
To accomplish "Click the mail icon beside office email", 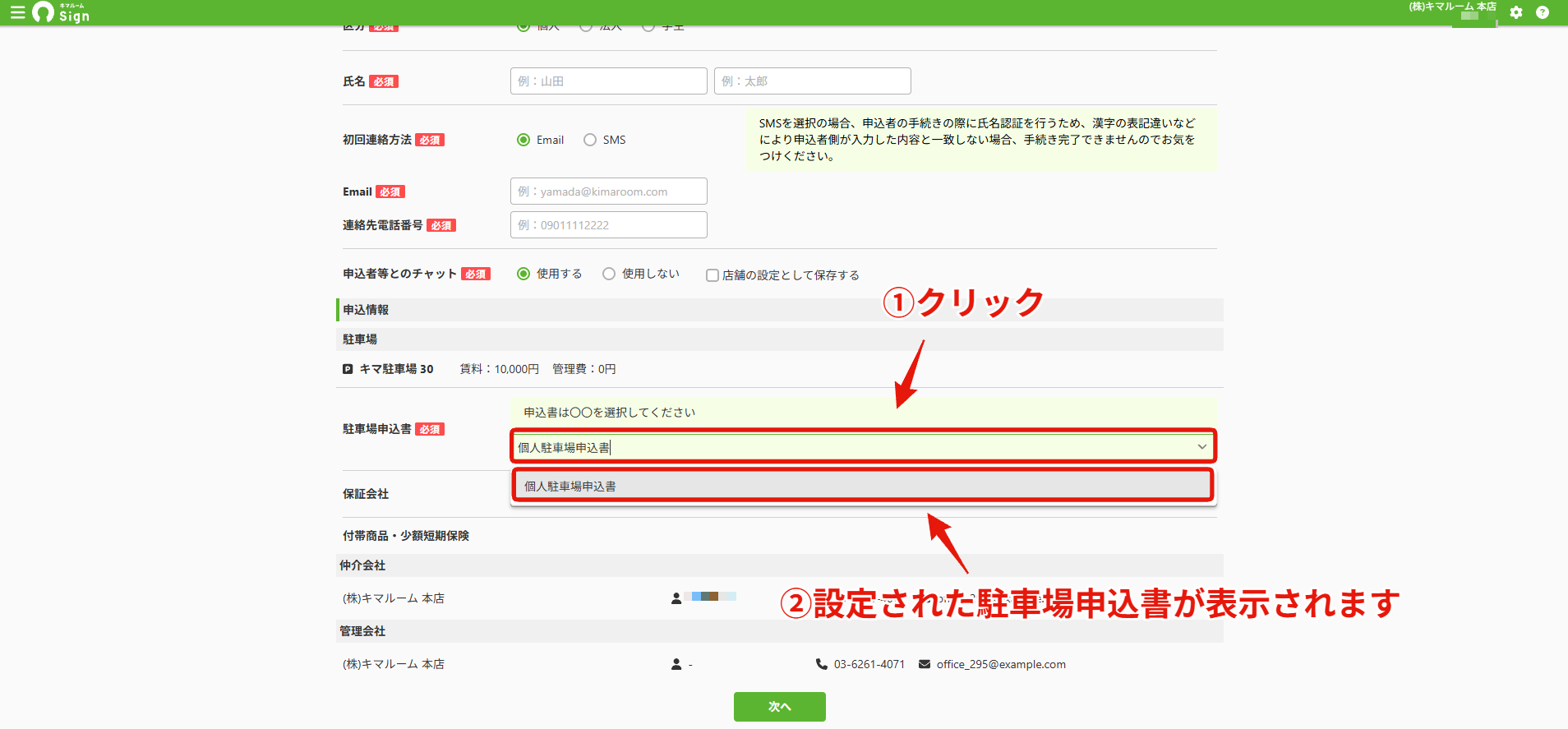I will pos(925,664).
